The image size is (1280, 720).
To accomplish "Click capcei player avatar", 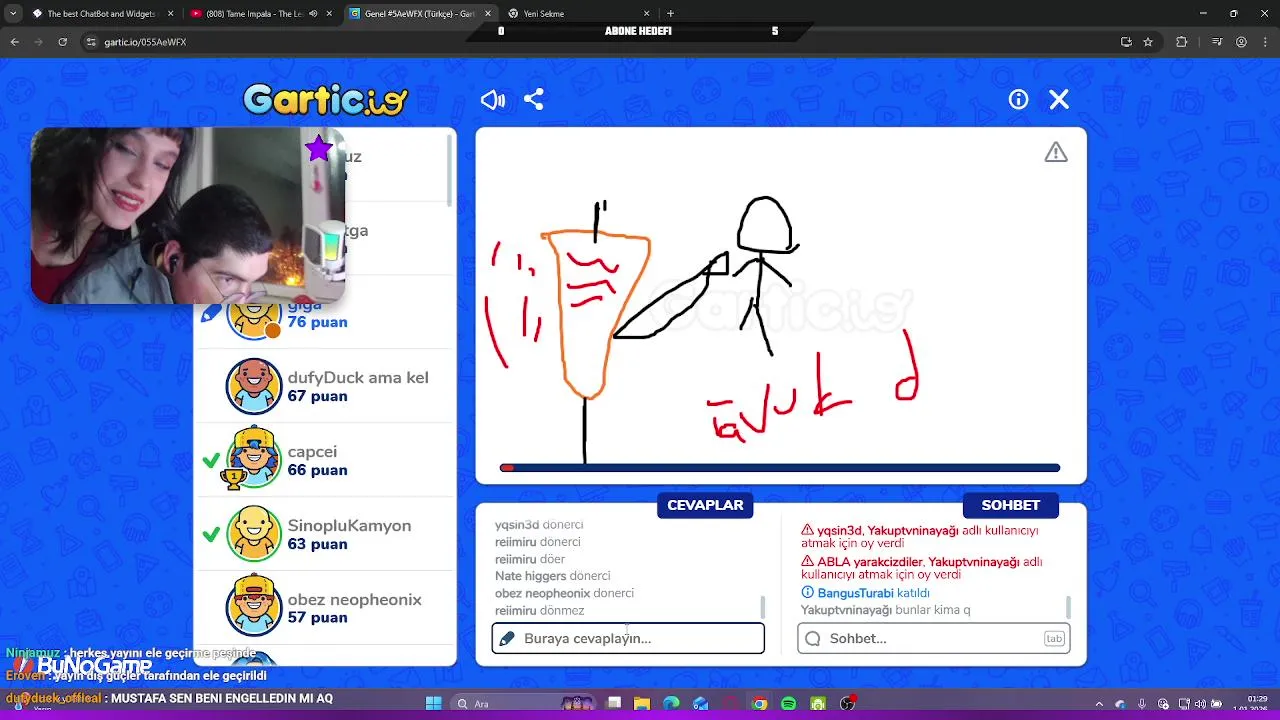I will pos(254,460).
